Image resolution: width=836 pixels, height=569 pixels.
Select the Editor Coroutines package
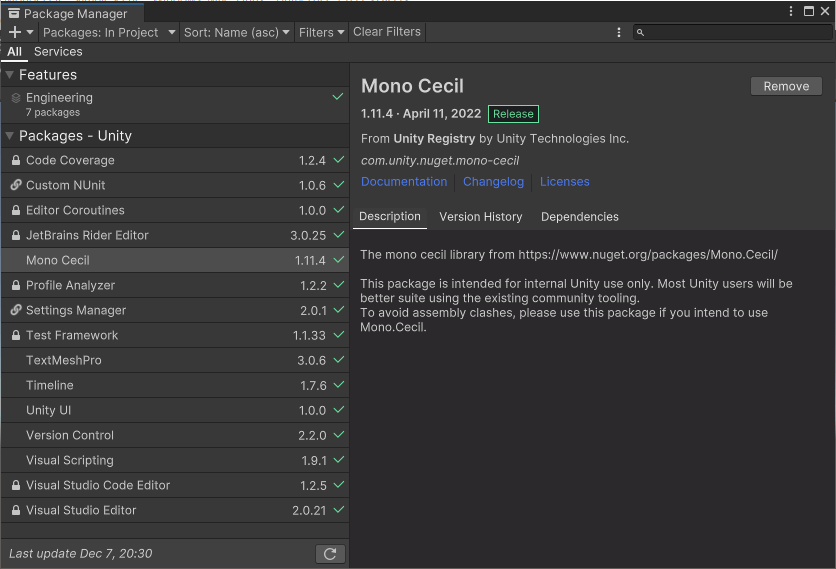tap(175, 210)
